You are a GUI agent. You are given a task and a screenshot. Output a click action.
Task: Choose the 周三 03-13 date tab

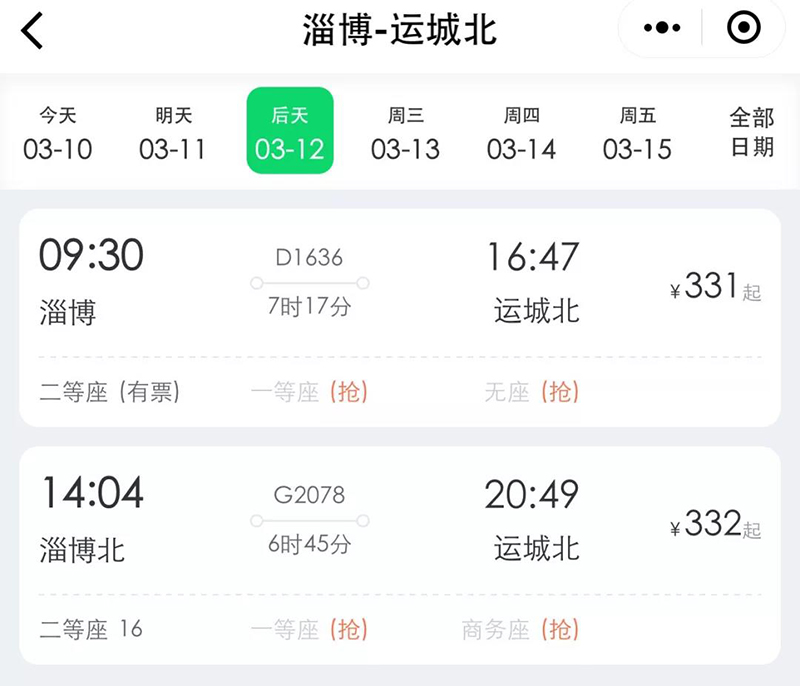pos(405,134)
